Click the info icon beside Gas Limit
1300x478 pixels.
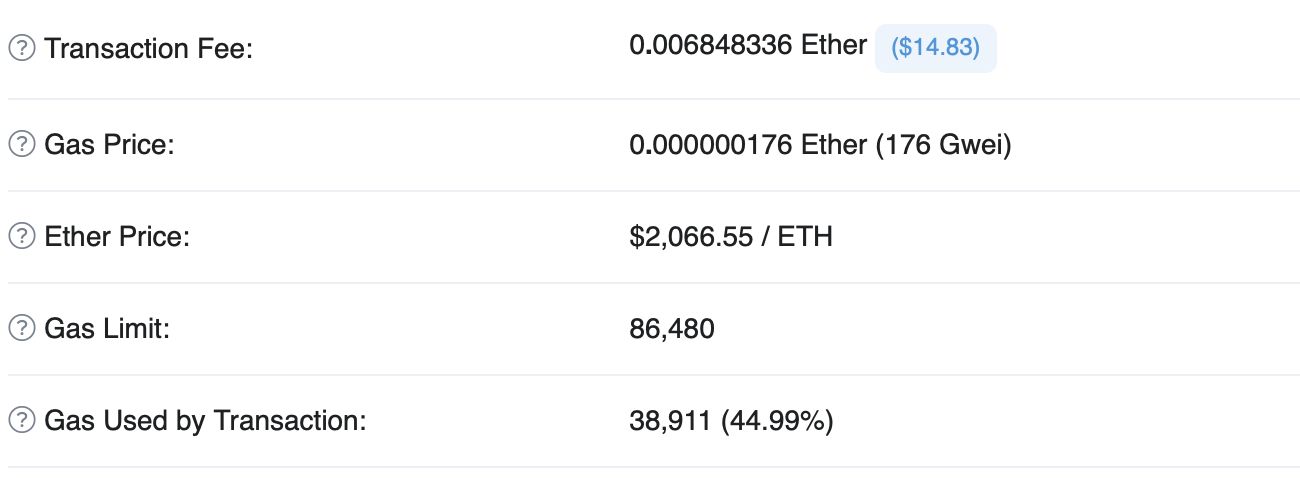tap(21, 328)
